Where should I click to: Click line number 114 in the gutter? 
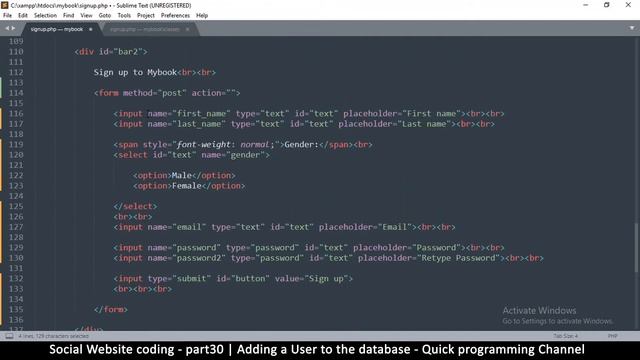pos(16,93)
